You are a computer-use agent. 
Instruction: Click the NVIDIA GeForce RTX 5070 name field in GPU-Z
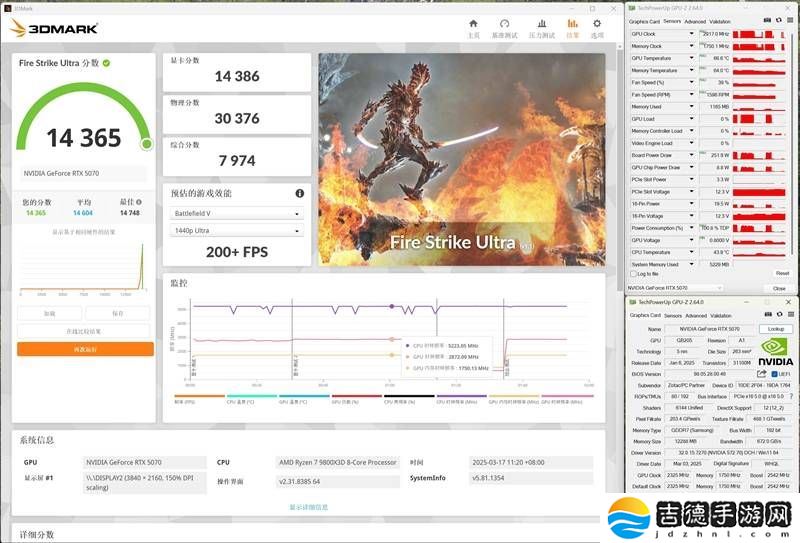(x=709, y=329)
